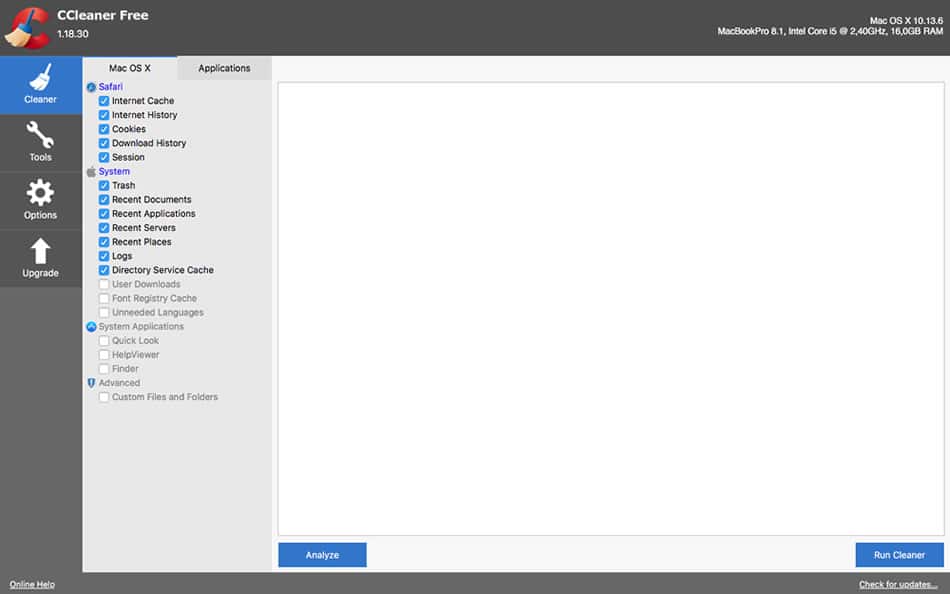Toggle Directory Service Cache checkbox

point(104,270)
